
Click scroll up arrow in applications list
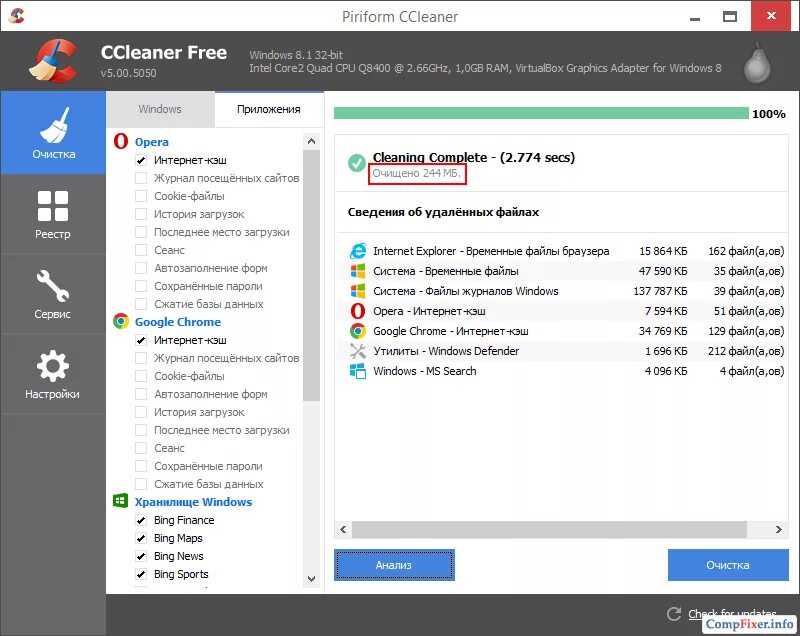(x=311, y=141)
